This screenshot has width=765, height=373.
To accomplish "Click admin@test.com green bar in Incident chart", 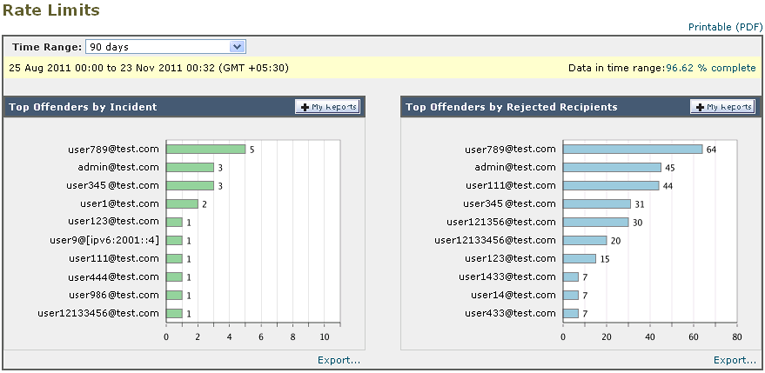I will click(x=190, y=167).
